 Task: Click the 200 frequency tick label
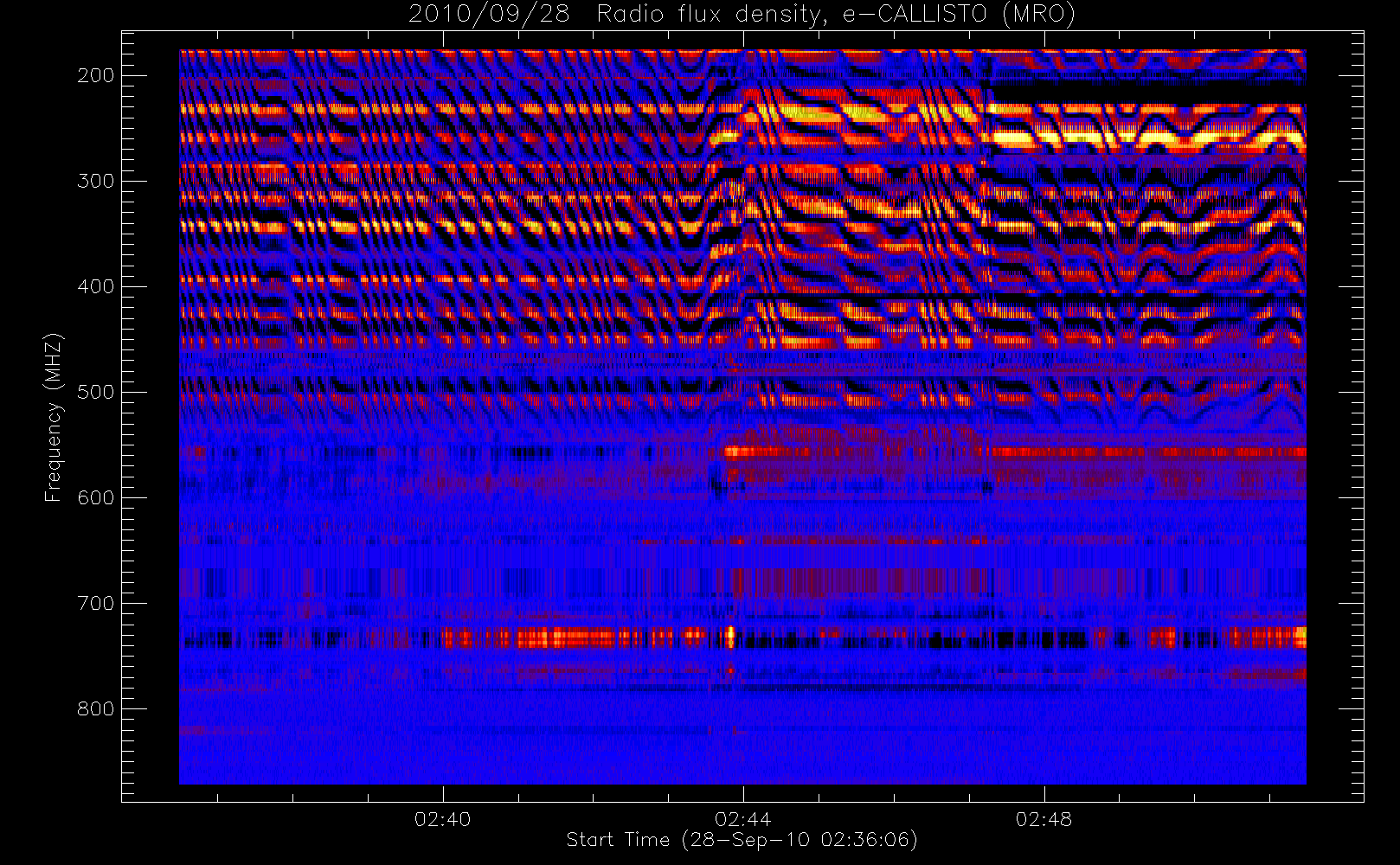[96, 75]
